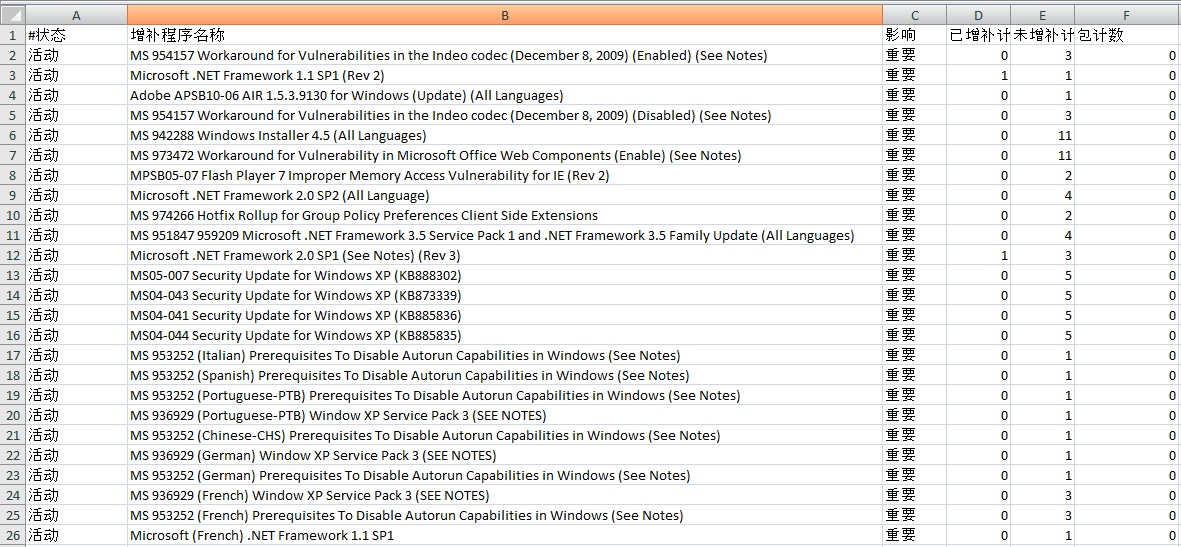Select 'MS 951847 959209 Microsoft .NET Framework 3.5' cell
This screenshot has width=1181, height=547.
(505, 235)
